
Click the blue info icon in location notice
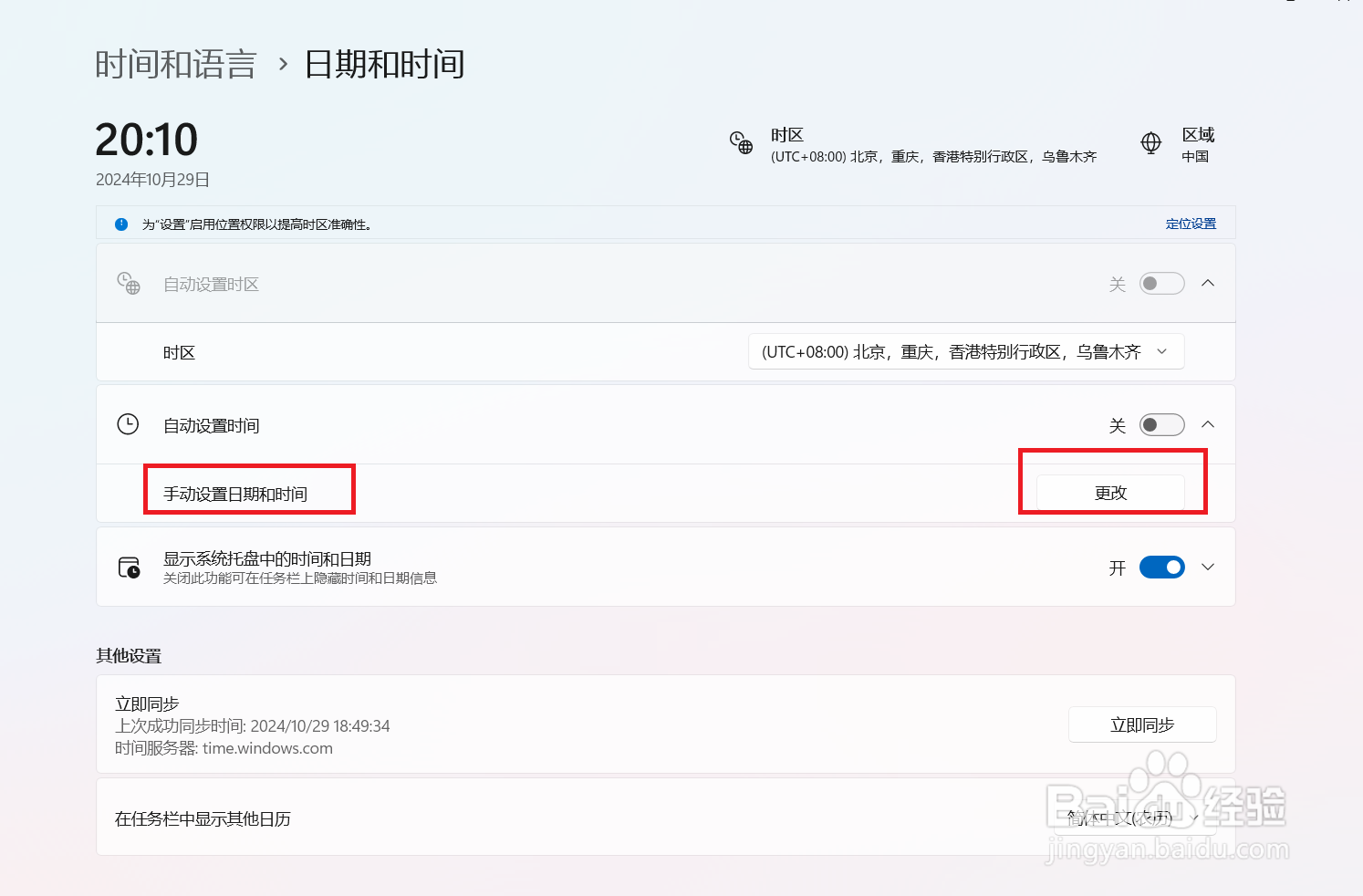tap(121, 224)
